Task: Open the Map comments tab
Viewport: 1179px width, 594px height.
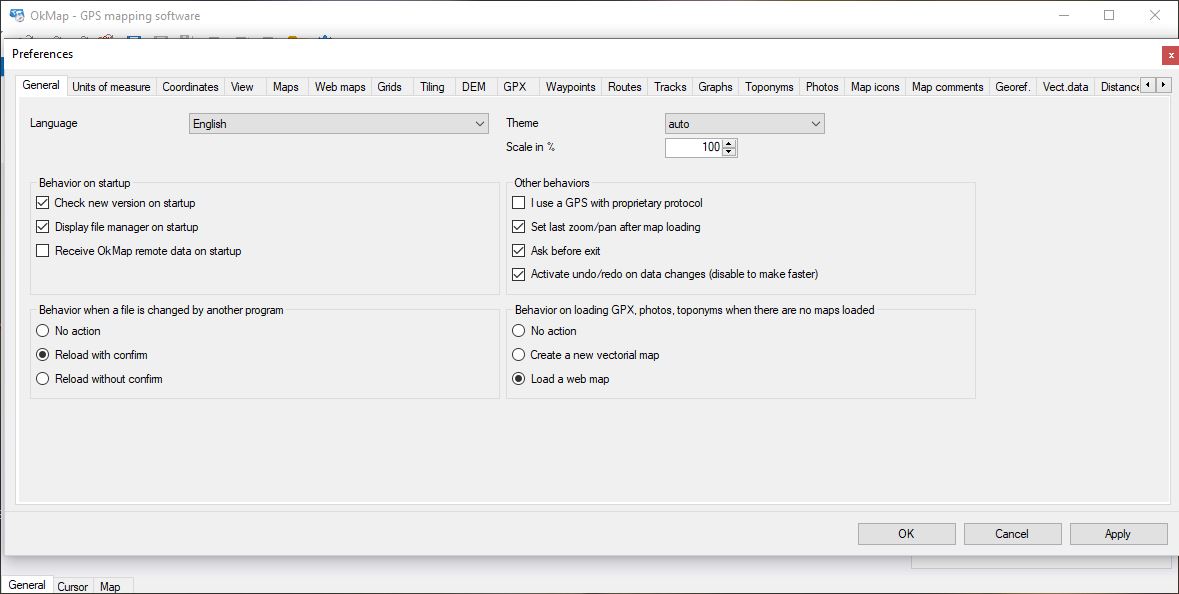Action: pyautogui.click(x=947, y=87)
